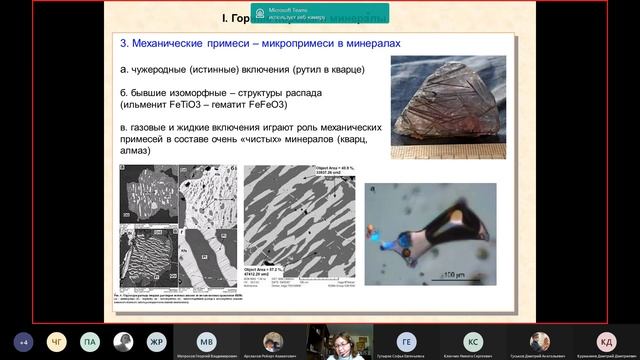Click the photo avatar tile next to МВ

coord(273,342)
